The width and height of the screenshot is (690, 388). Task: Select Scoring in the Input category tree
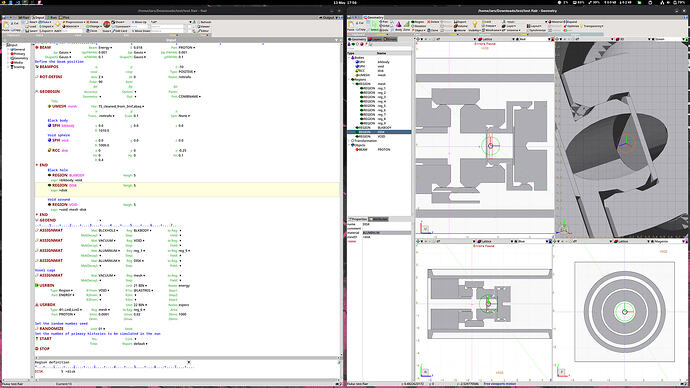coord(18,67)
